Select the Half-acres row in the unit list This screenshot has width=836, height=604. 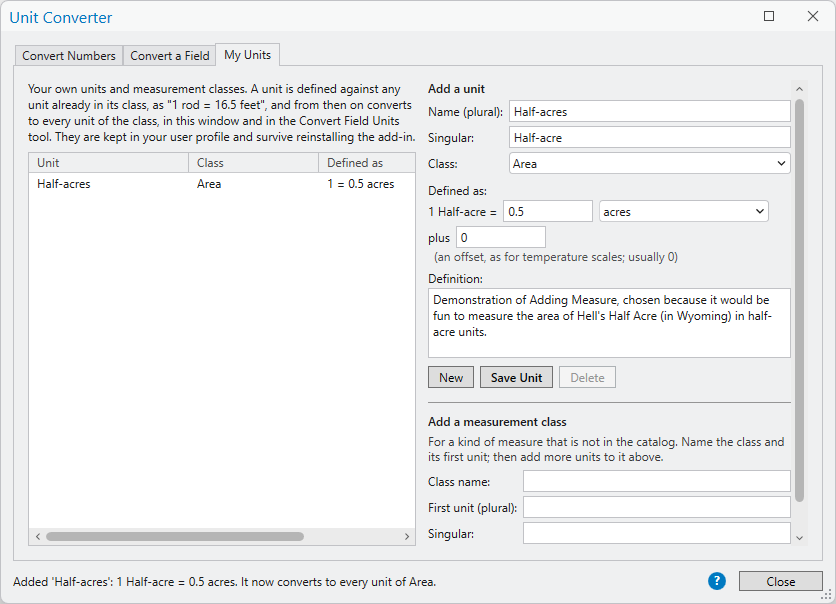222,184
